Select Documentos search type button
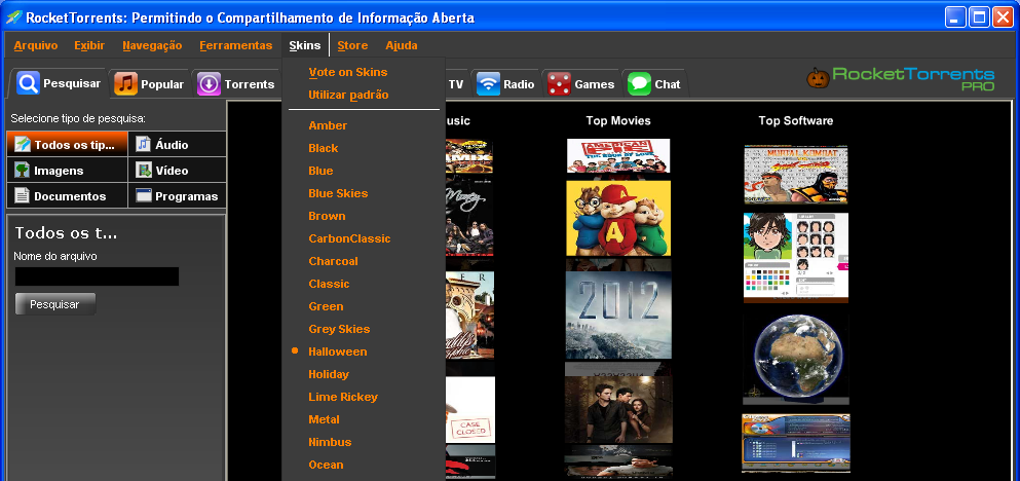Viewport: 1020px width, 481px height. 67,195
